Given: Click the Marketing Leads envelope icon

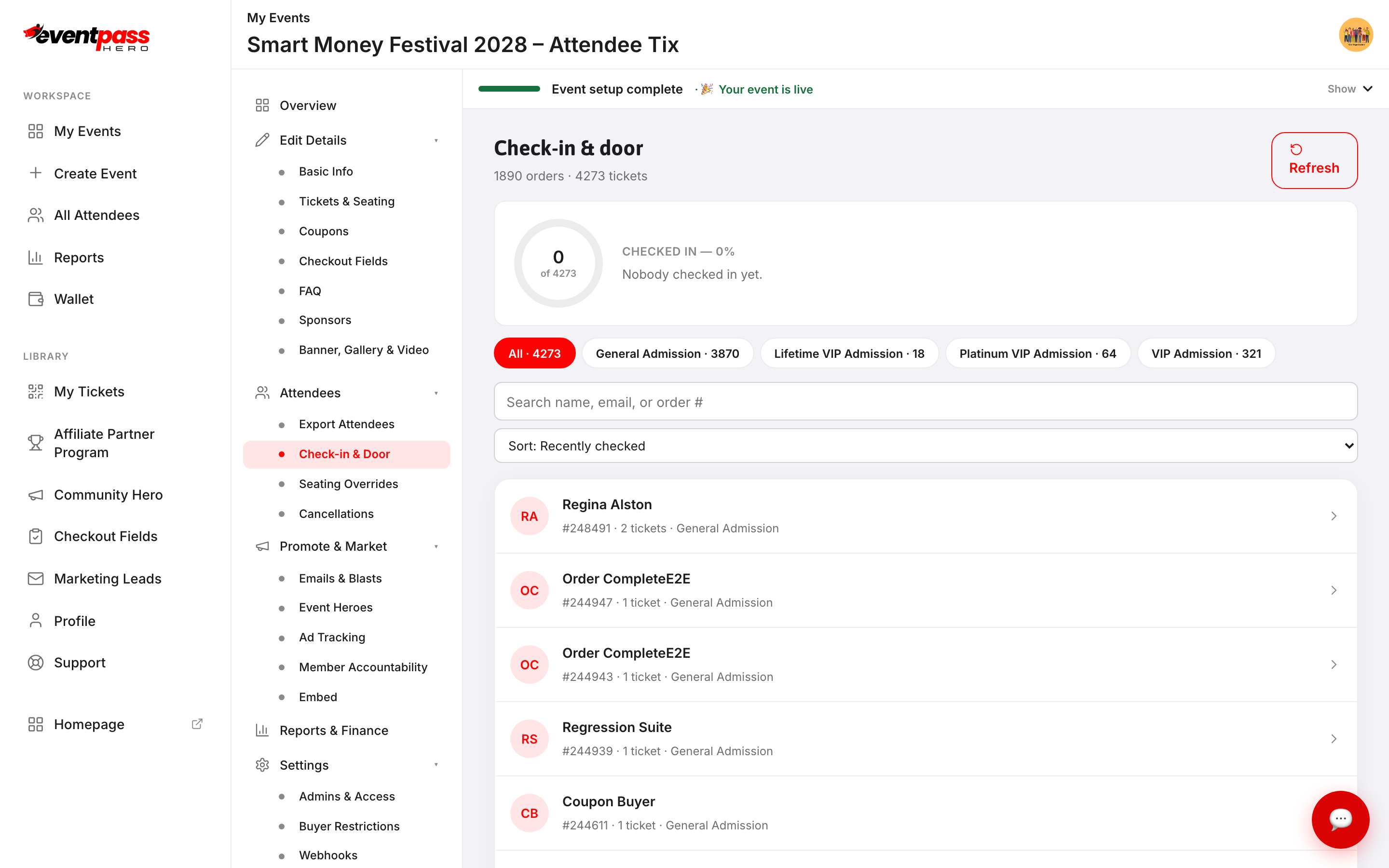Looking at the screenshot, I should 36,579.
